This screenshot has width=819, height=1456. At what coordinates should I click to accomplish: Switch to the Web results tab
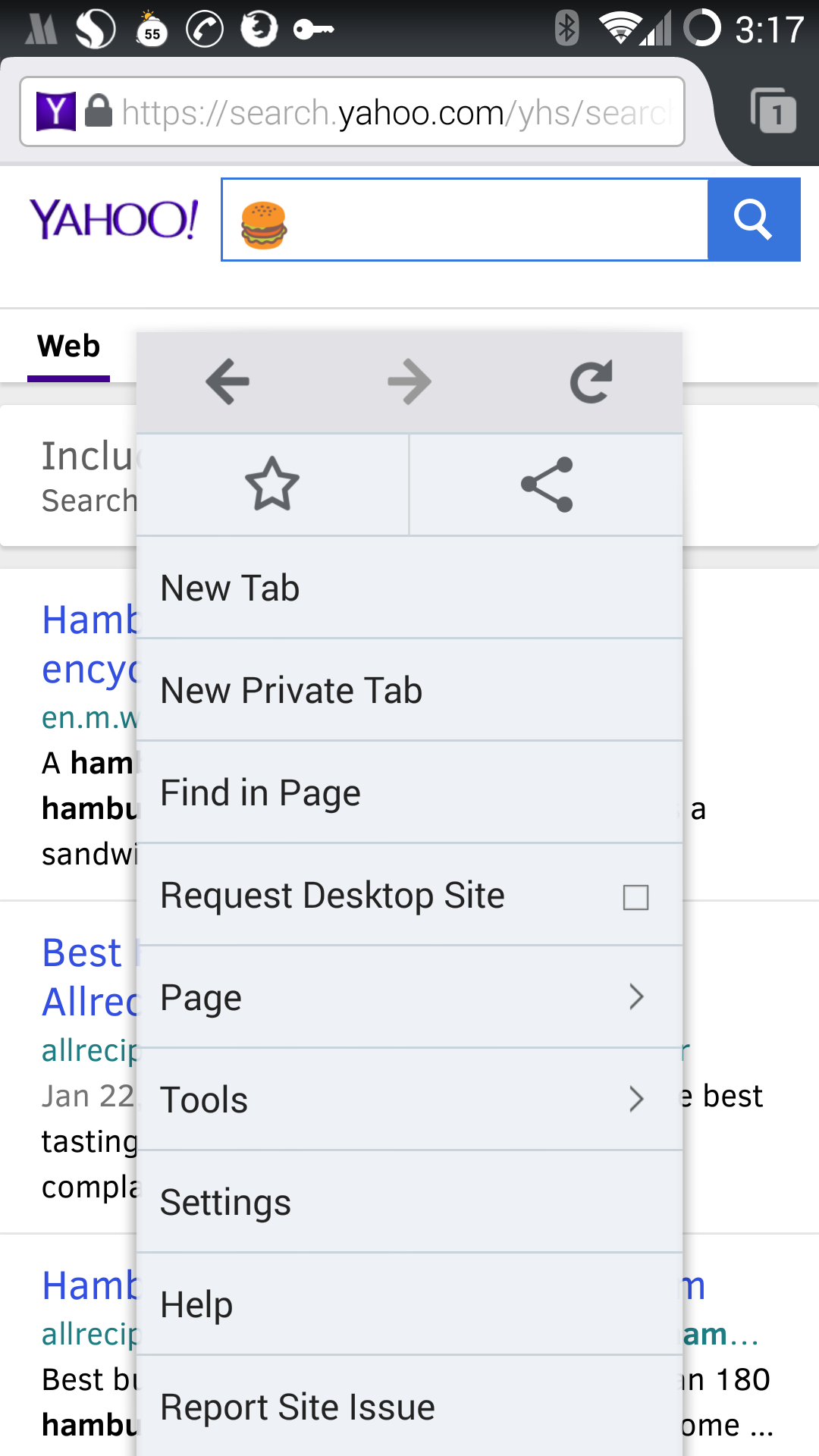pos(69,347)
